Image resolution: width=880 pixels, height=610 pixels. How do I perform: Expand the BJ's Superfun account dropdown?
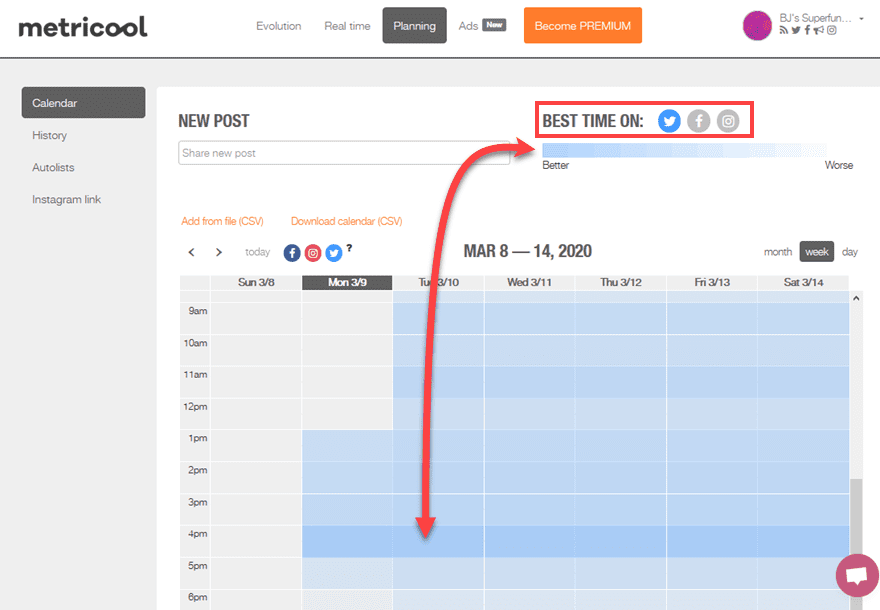(862, 20)
